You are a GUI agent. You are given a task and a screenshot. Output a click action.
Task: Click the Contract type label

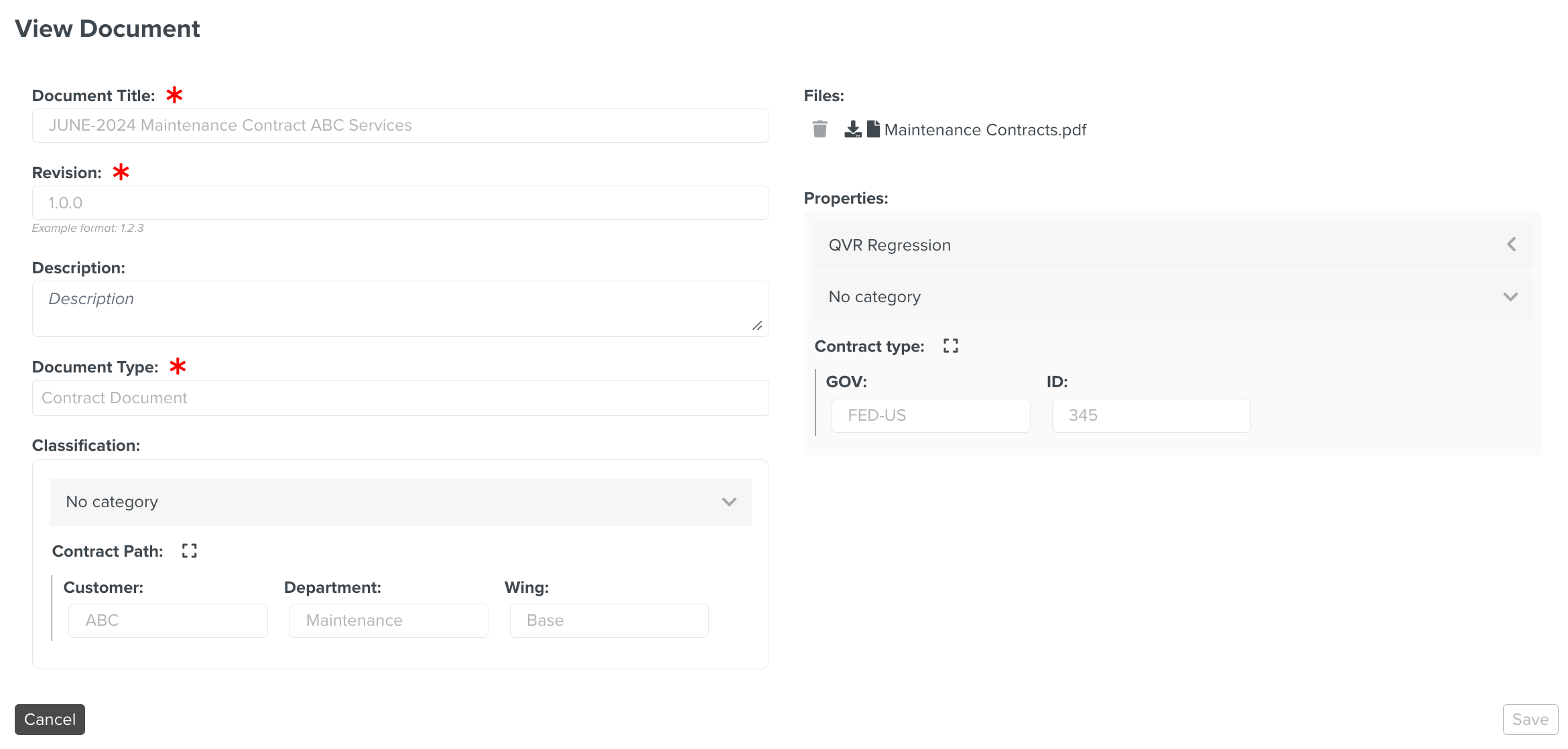pos(869,346)
